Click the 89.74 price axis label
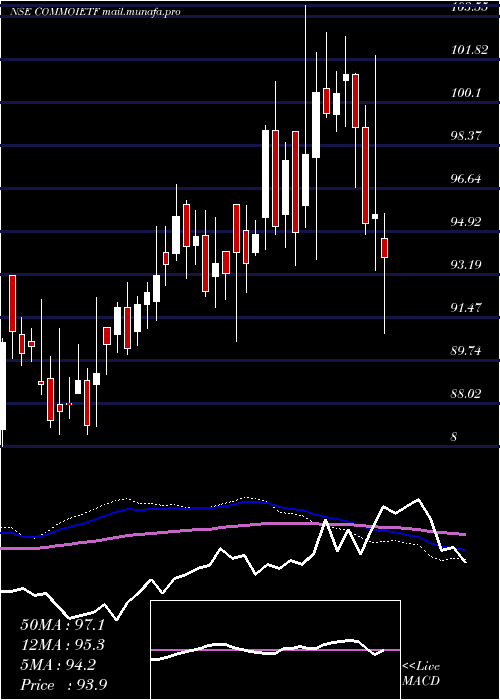 pos(467,350)
